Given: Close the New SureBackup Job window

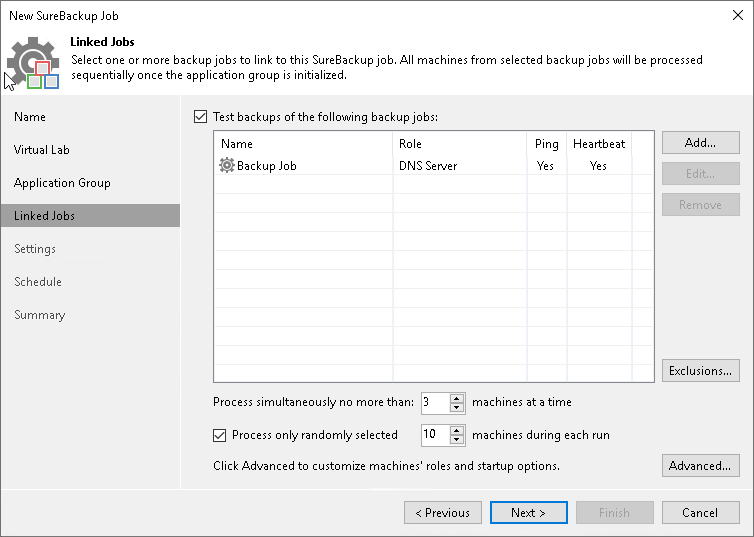Looking at the screenshot, I should [x=738, y=15].
